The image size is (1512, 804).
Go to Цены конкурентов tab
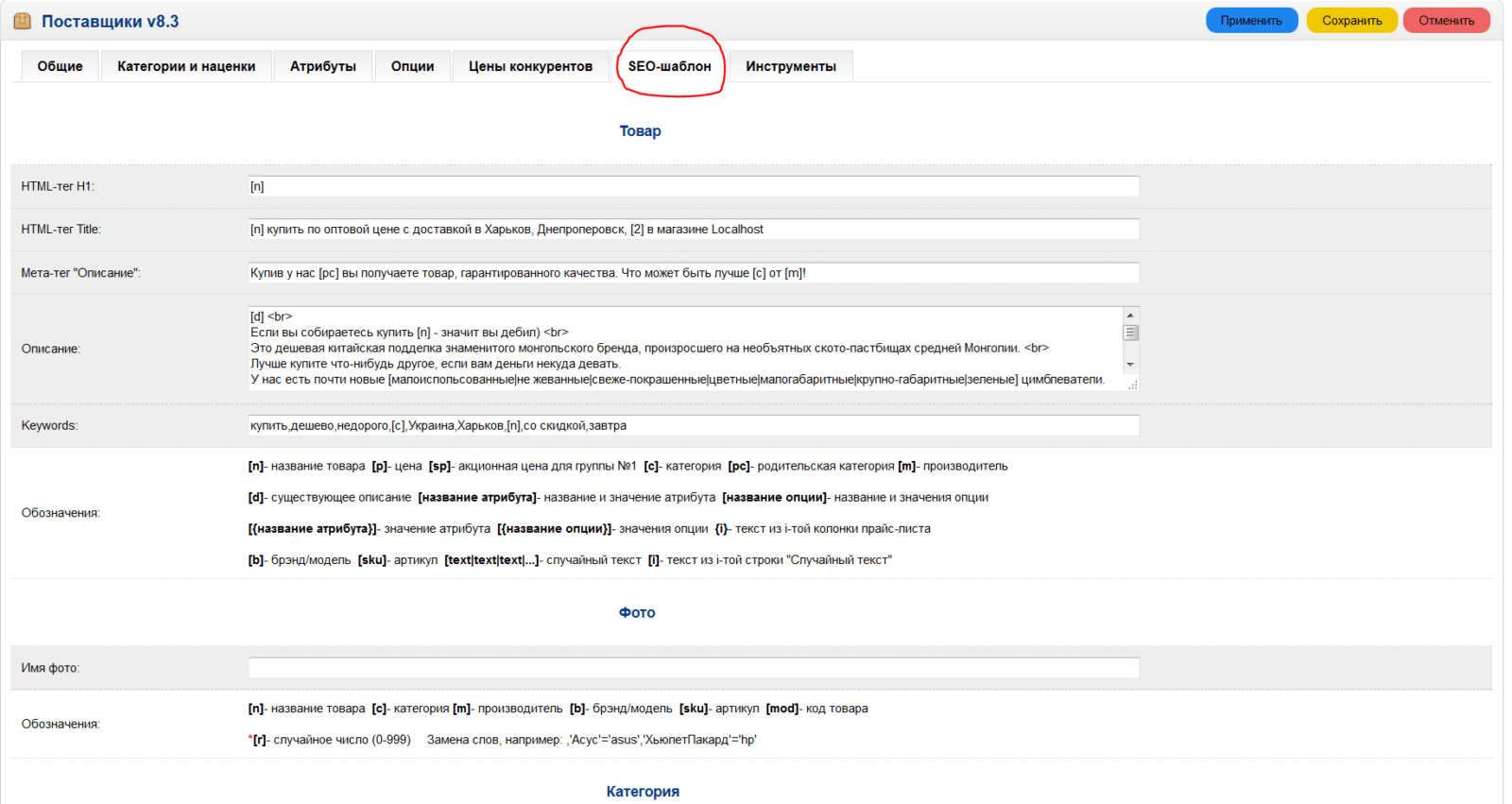(530, 66)
